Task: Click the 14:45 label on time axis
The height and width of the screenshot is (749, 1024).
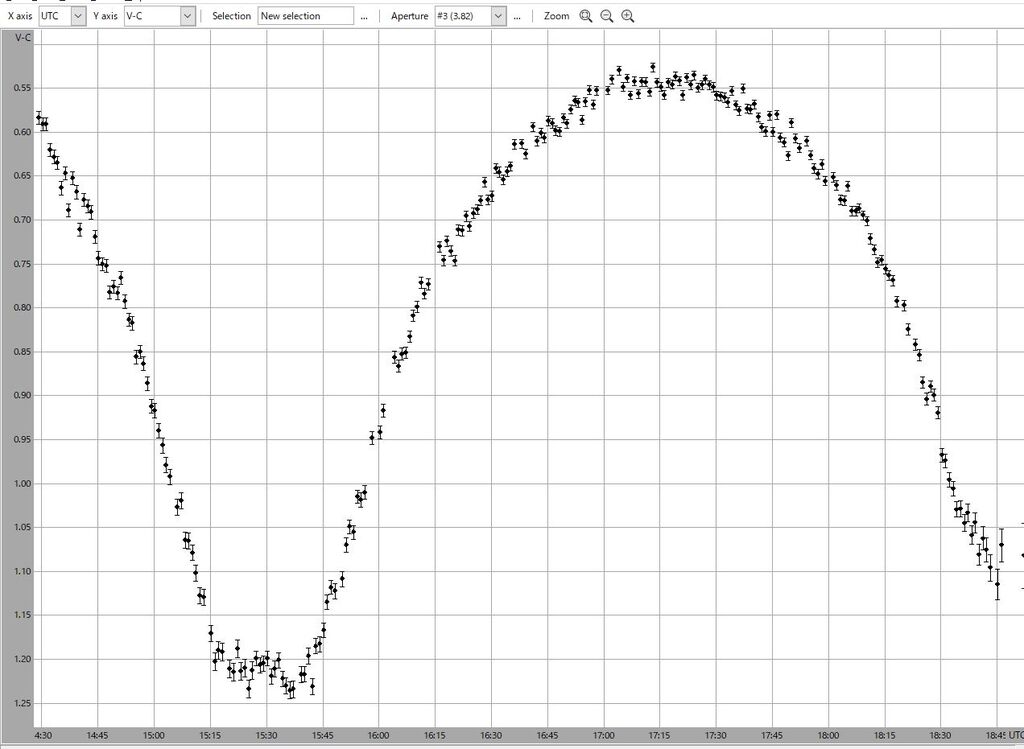Action: 97,735
